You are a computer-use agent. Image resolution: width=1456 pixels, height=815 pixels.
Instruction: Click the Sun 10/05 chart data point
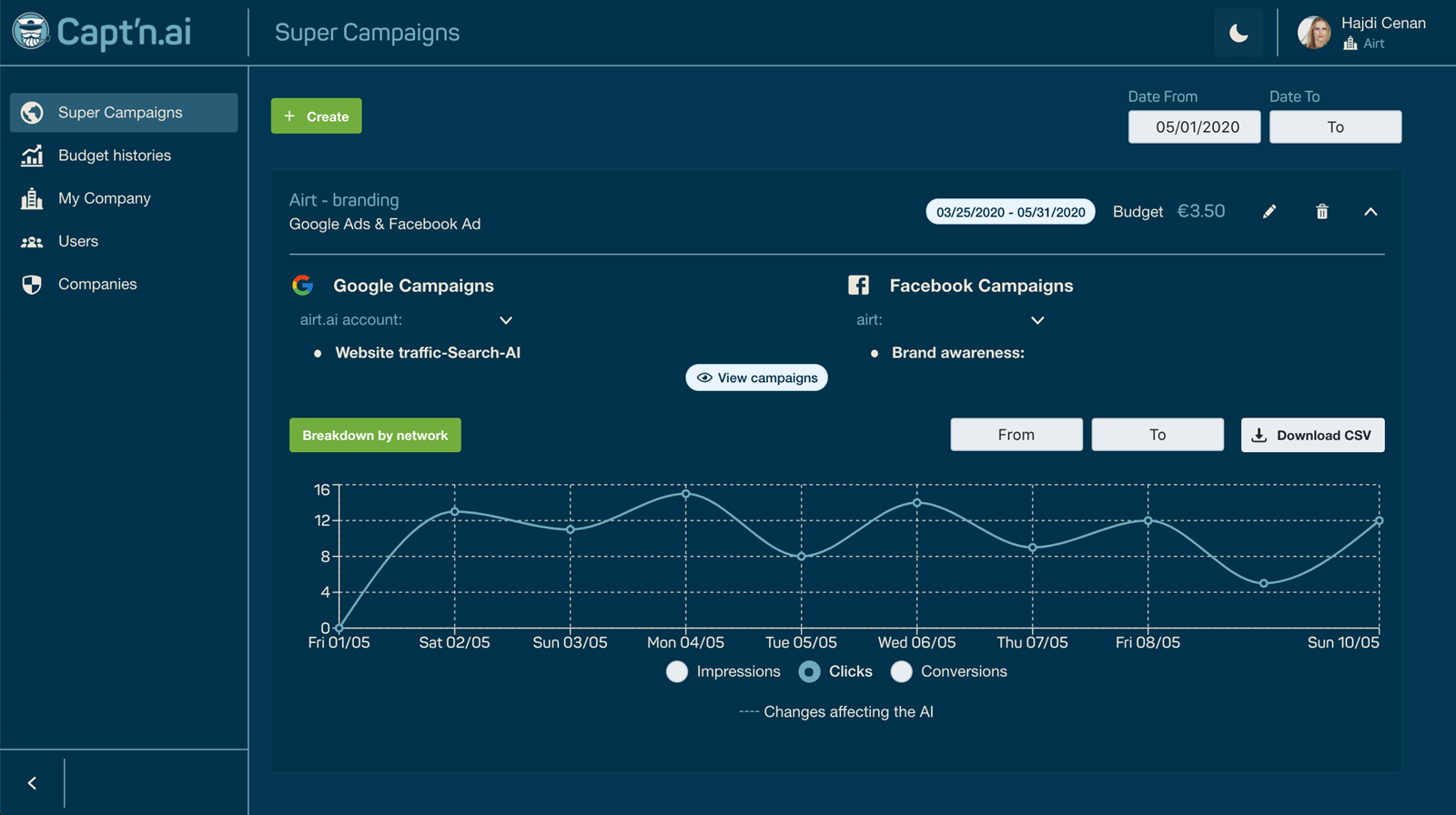pos(1380,521)
